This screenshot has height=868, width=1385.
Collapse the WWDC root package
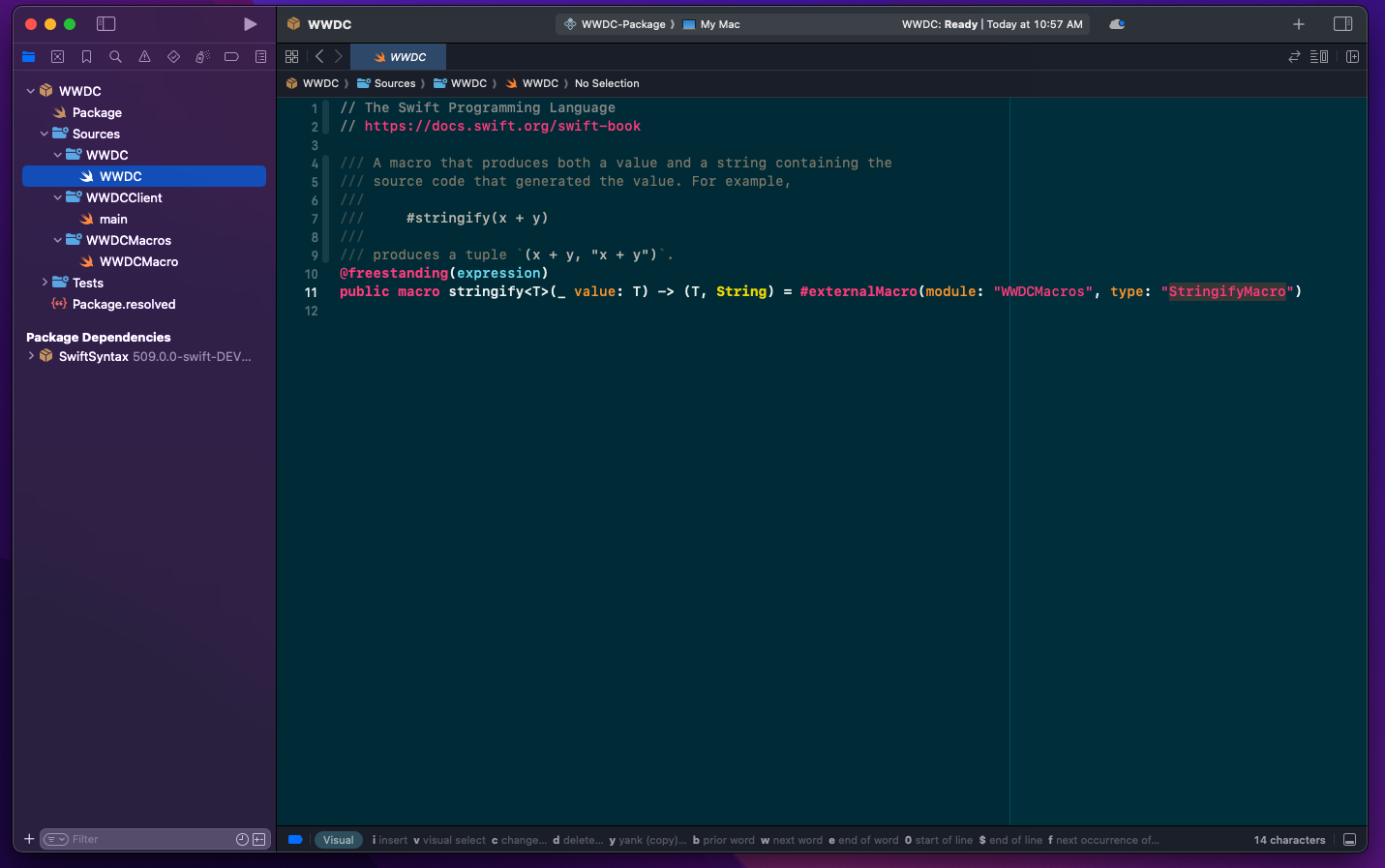(31, 91)
